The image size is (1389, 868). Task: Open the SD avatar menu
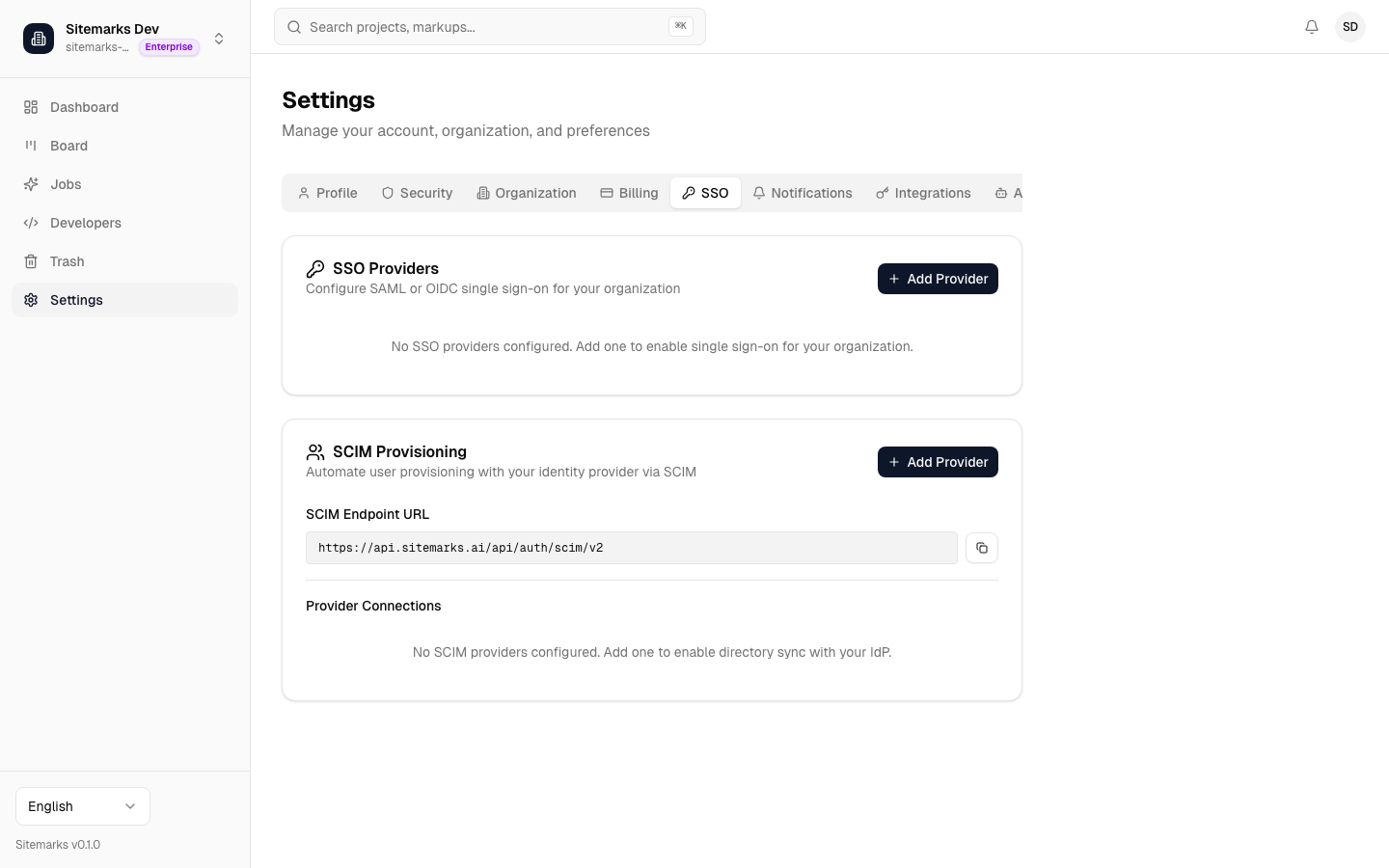click(x=1350, y=27)
